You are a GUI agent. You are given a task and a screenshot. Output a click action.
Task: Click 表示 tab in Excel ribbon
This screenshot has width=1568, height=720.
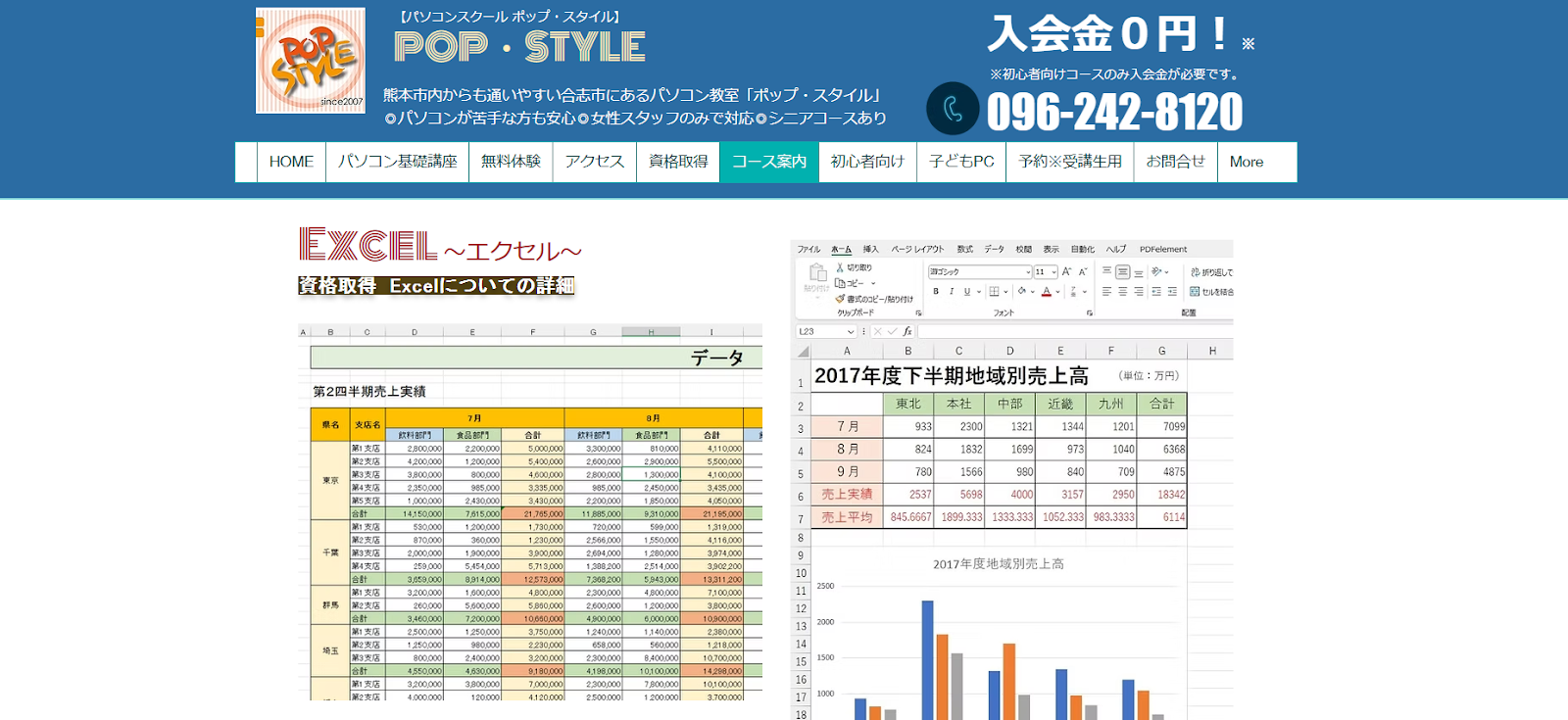click(1052, 250)
